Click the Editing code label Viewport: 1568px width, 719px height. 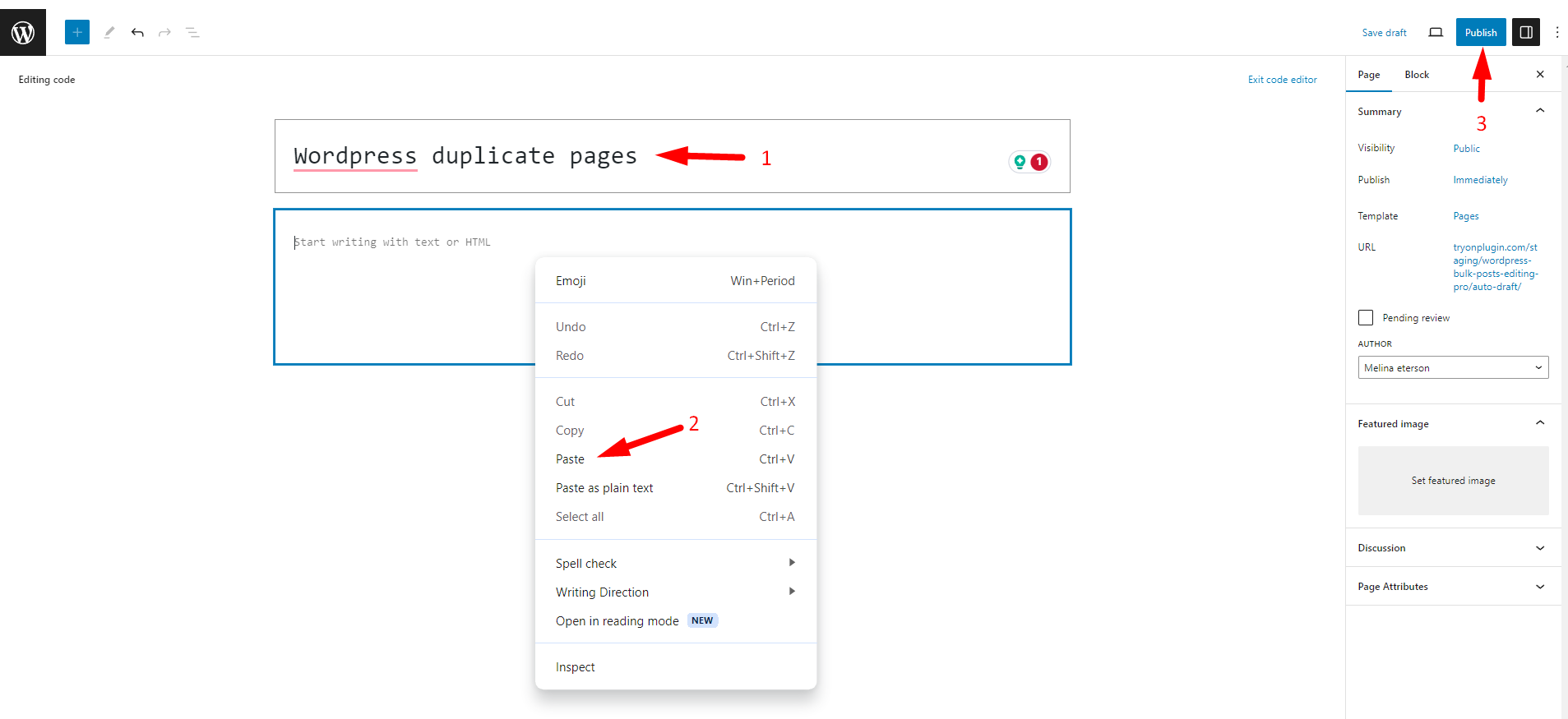(47, 80)
